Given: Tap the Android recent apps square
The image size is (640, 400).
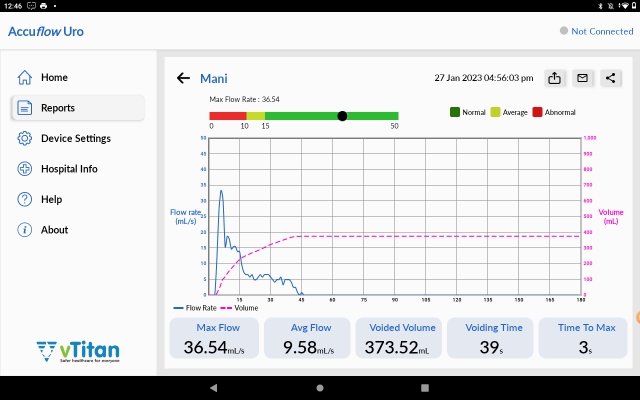Looking at the screenshot, I should coord(425,388).
